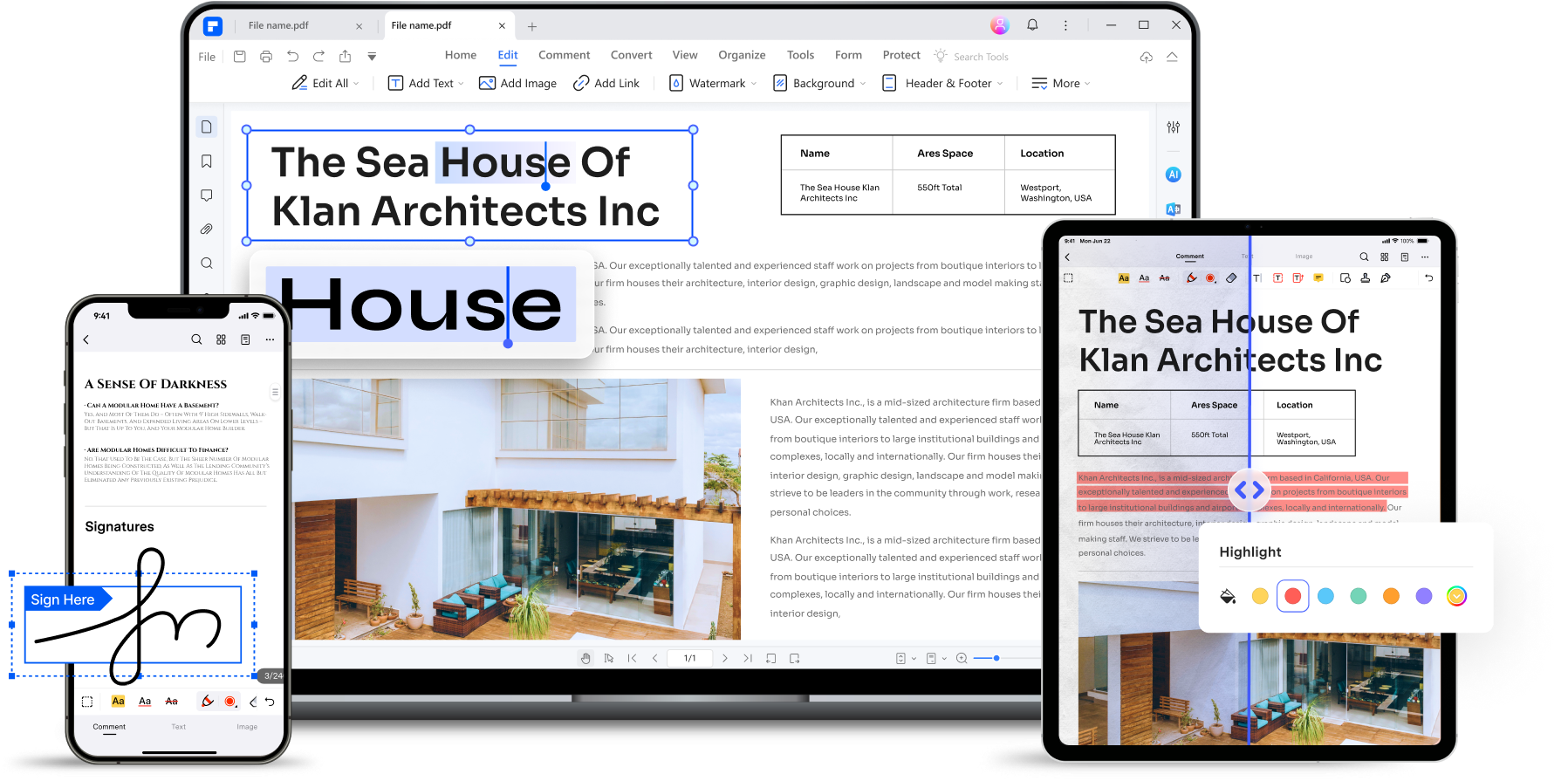Click the Add Image tool
This screenshot has height=781, width=1568.
[x=517, y=83]
